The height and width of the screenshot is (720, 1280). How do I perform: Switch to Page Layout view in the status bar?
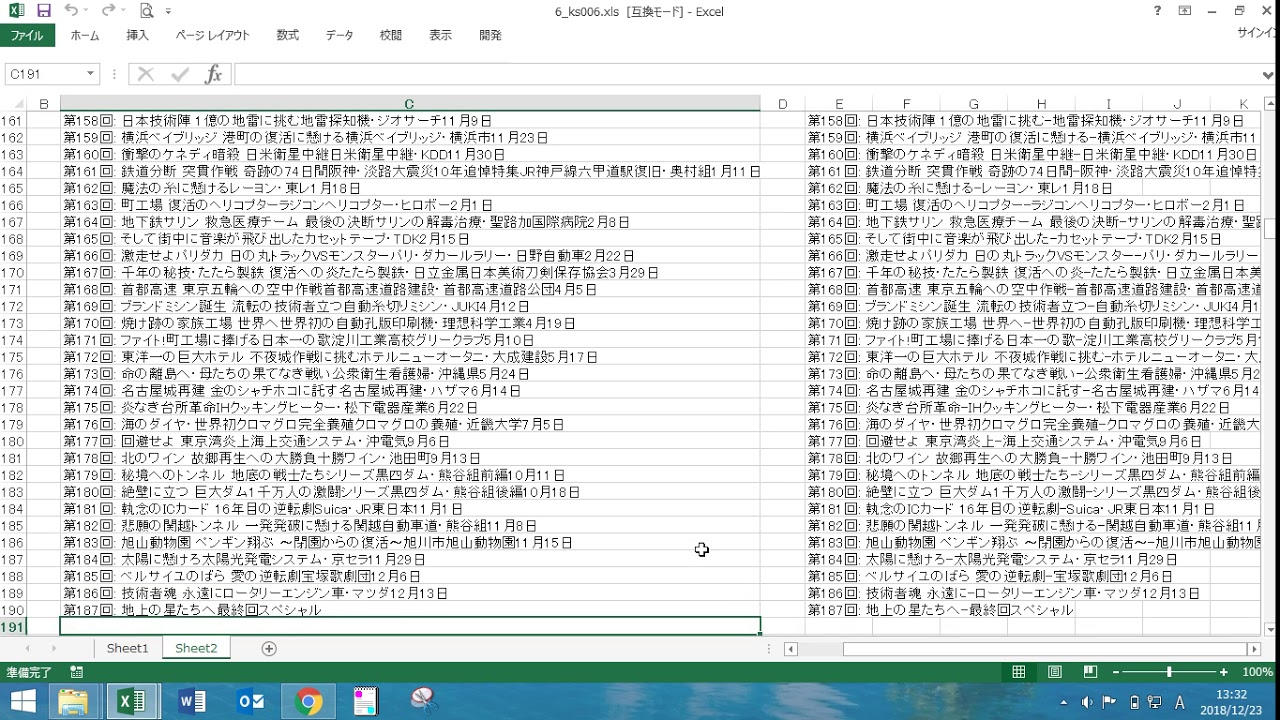point(1054,672)
